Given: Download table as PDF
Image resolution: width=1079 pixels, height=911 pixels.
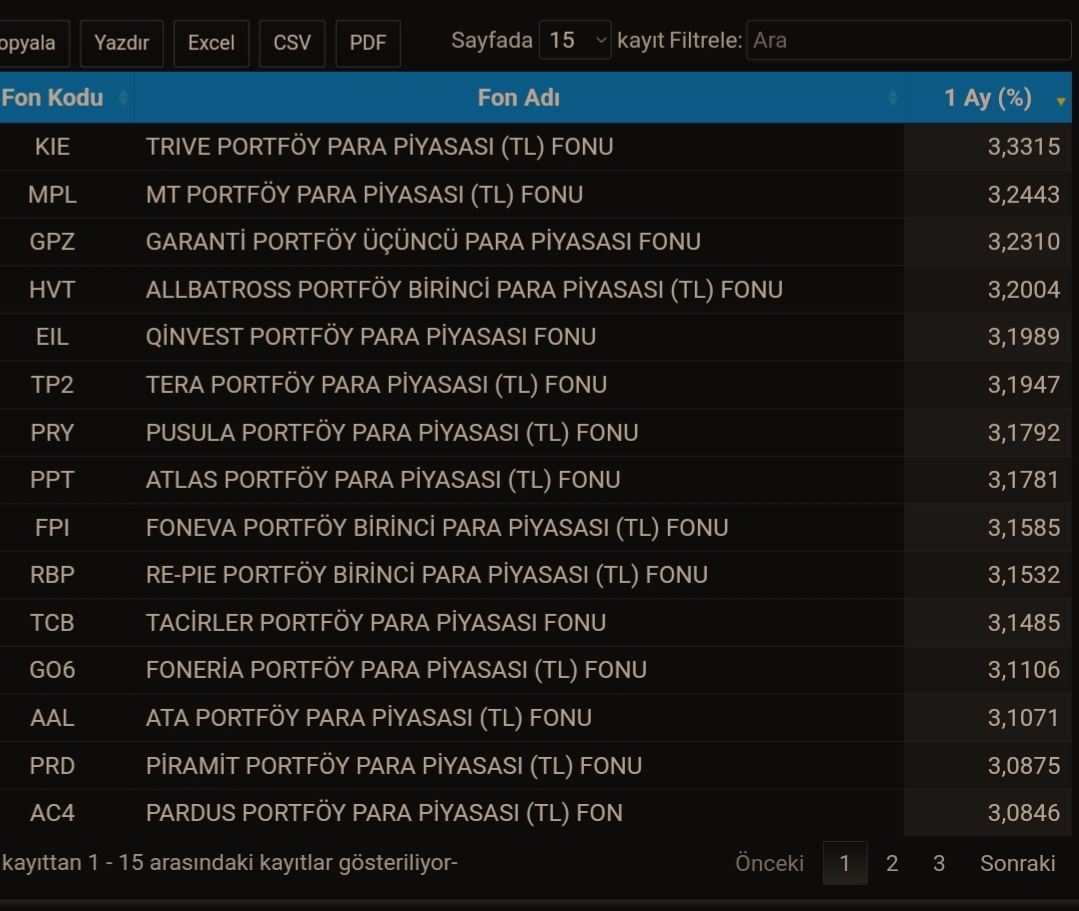Looking at the screenshot, I should 367,43.
